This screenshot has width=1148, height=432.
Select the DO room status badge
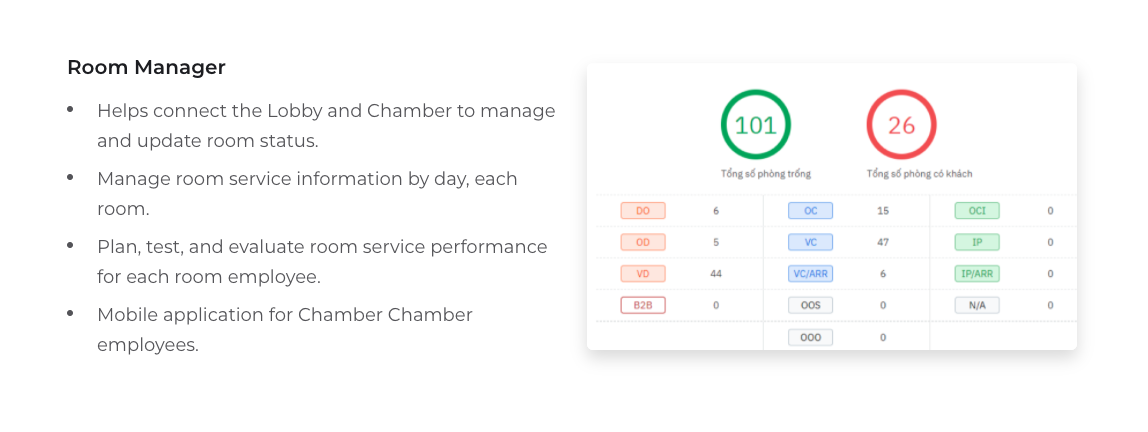coord(643,211)
